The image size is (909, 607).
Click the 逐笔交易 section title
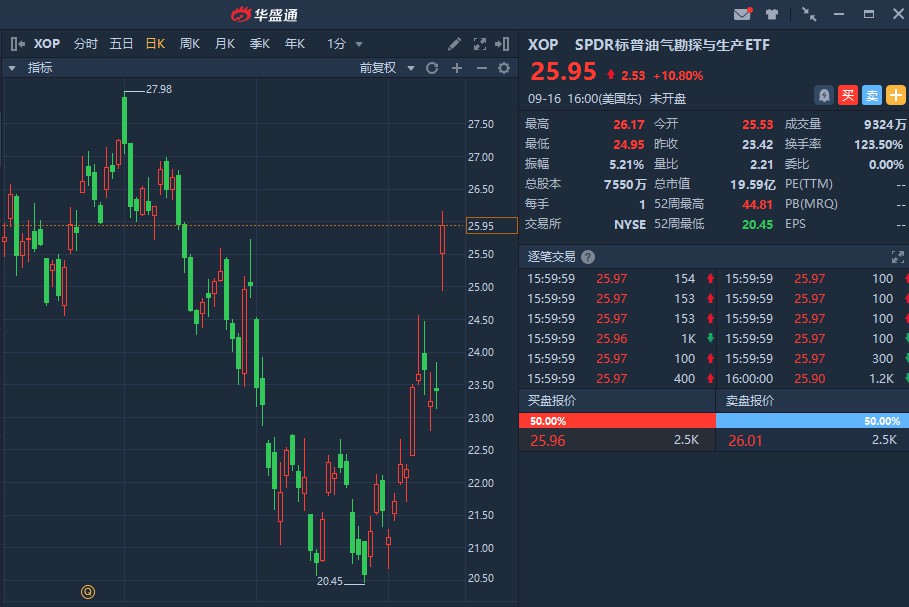pos(551,257)
